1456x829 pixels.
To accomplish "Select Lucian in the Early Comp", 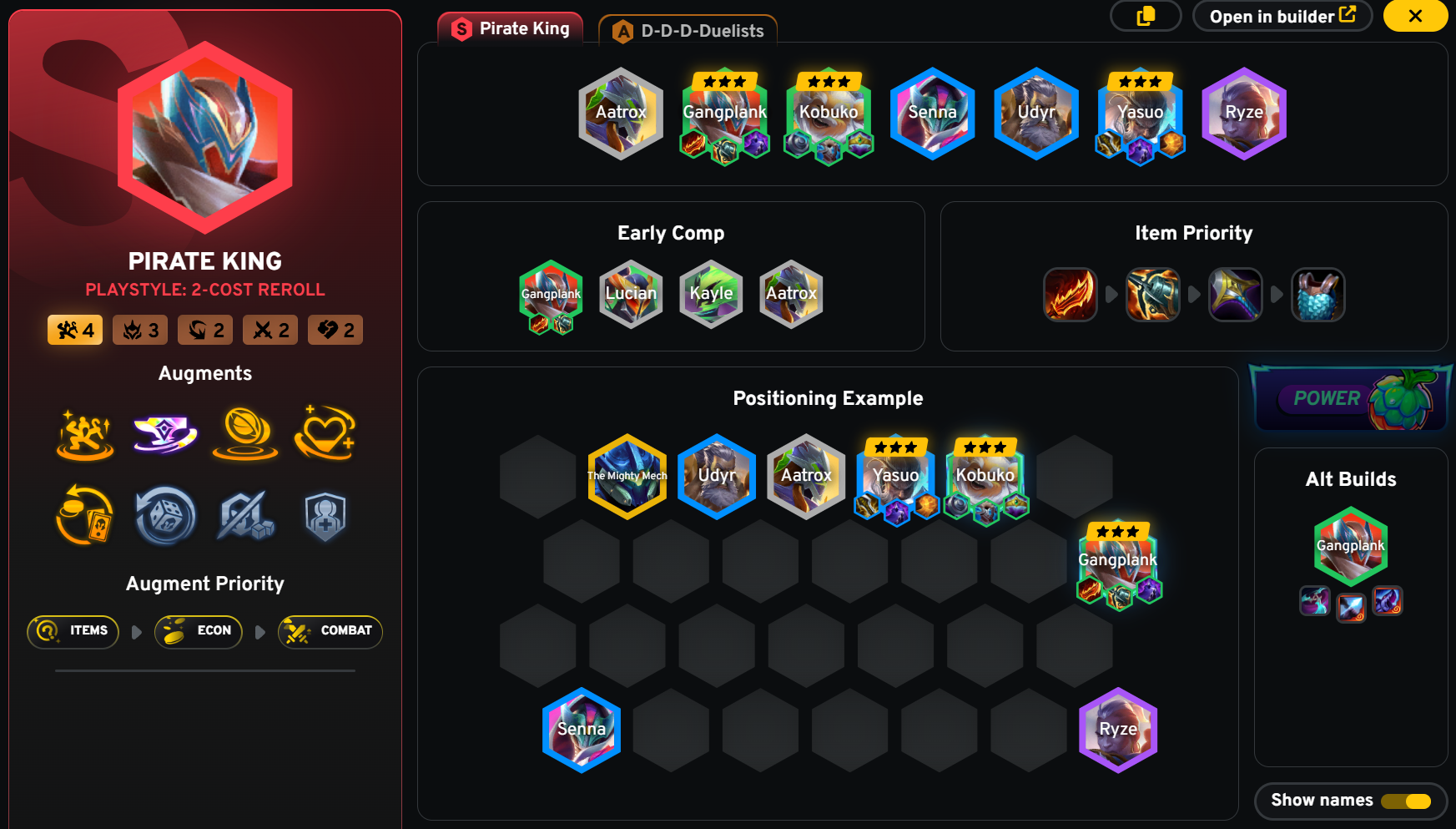I will coord(631,294).
